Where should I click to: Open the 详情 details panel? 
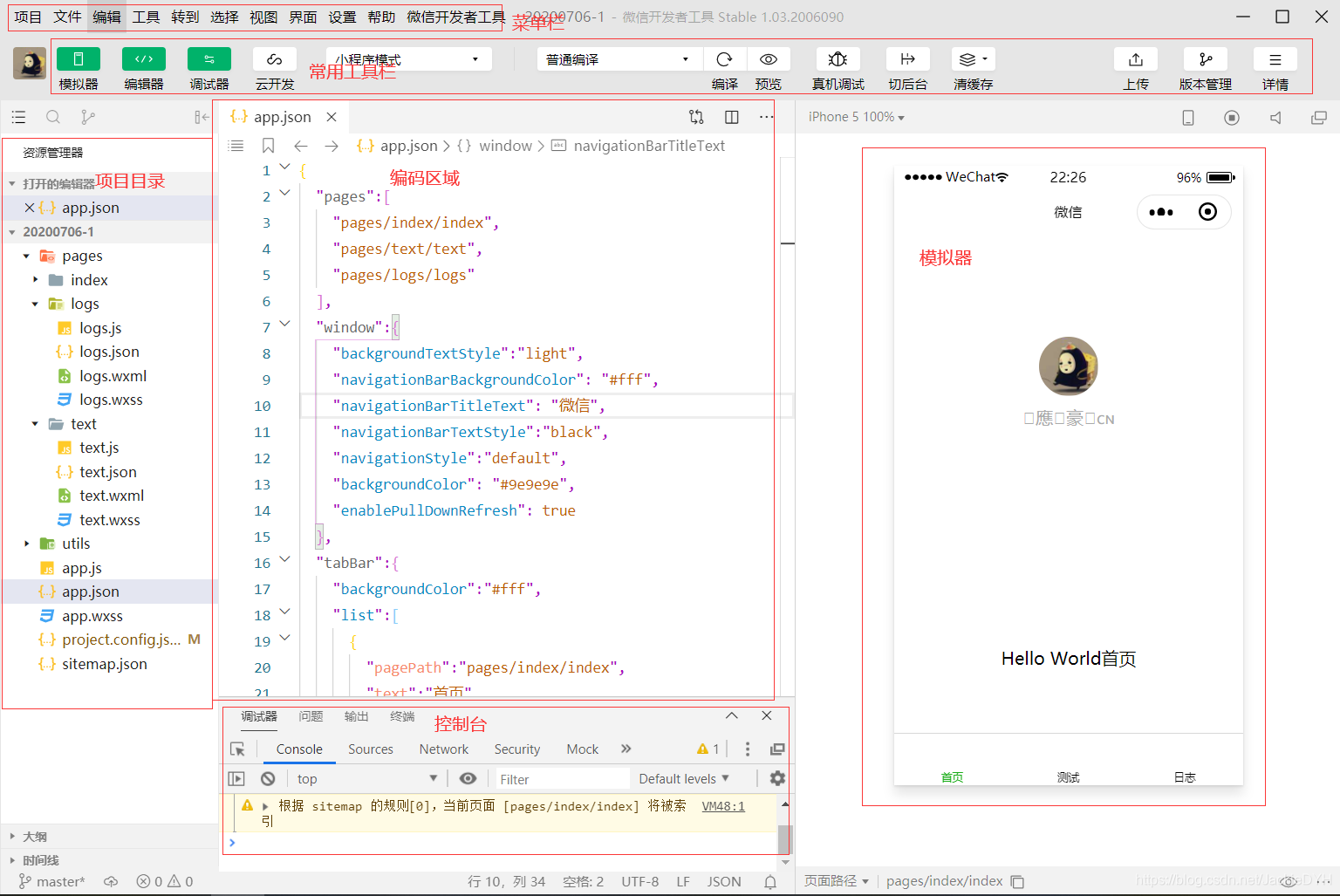click(x=1275, y=59)
